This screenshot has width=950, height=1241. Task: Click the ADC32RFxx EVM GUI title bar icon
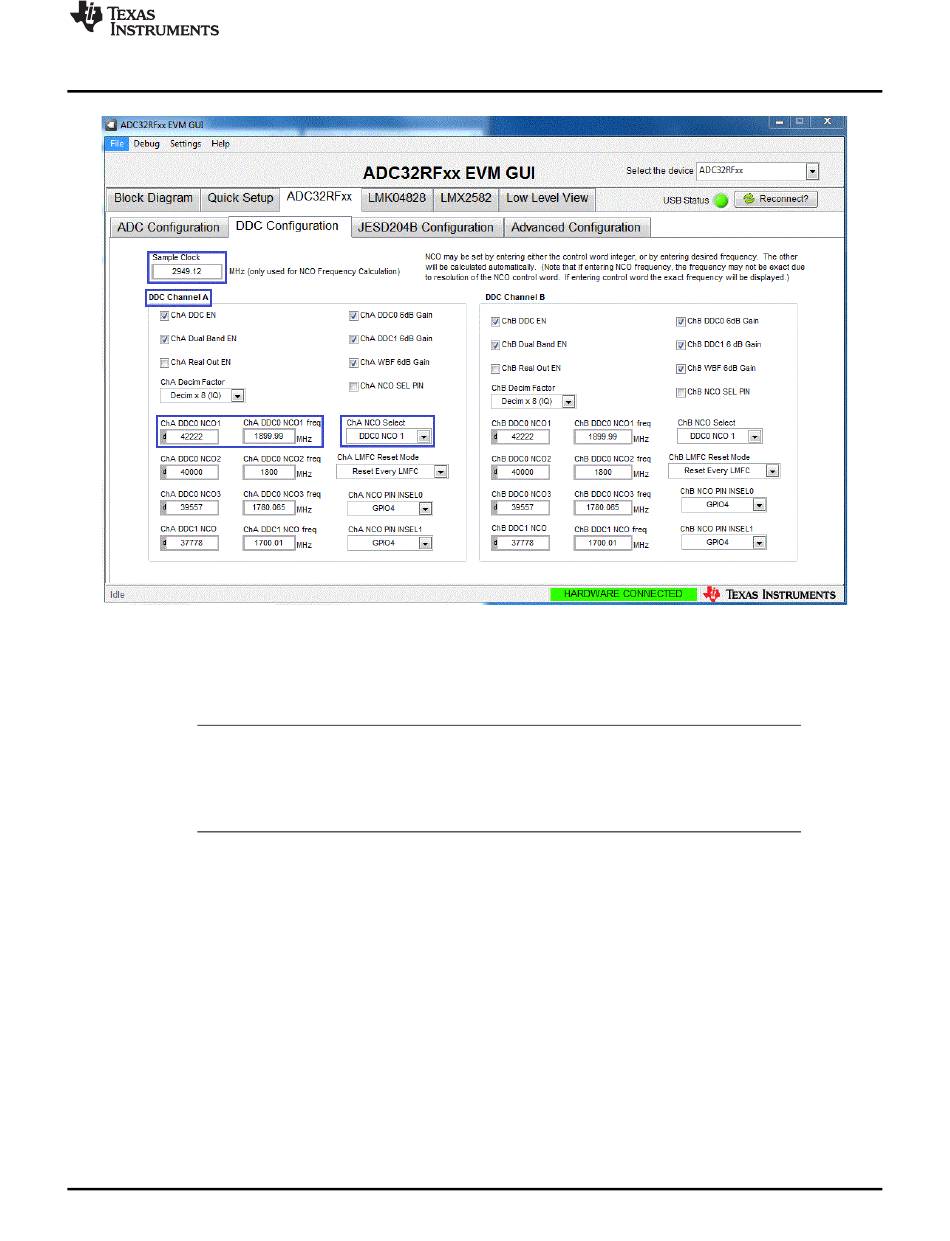coord(112,125)
